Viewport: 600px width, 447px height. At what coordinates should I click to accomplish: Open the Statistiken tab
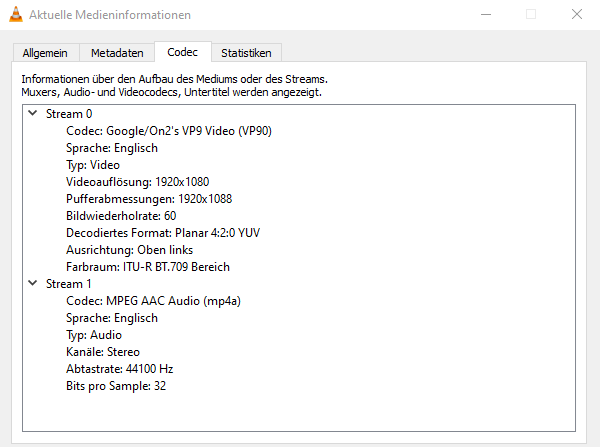(x=246, y=53)
